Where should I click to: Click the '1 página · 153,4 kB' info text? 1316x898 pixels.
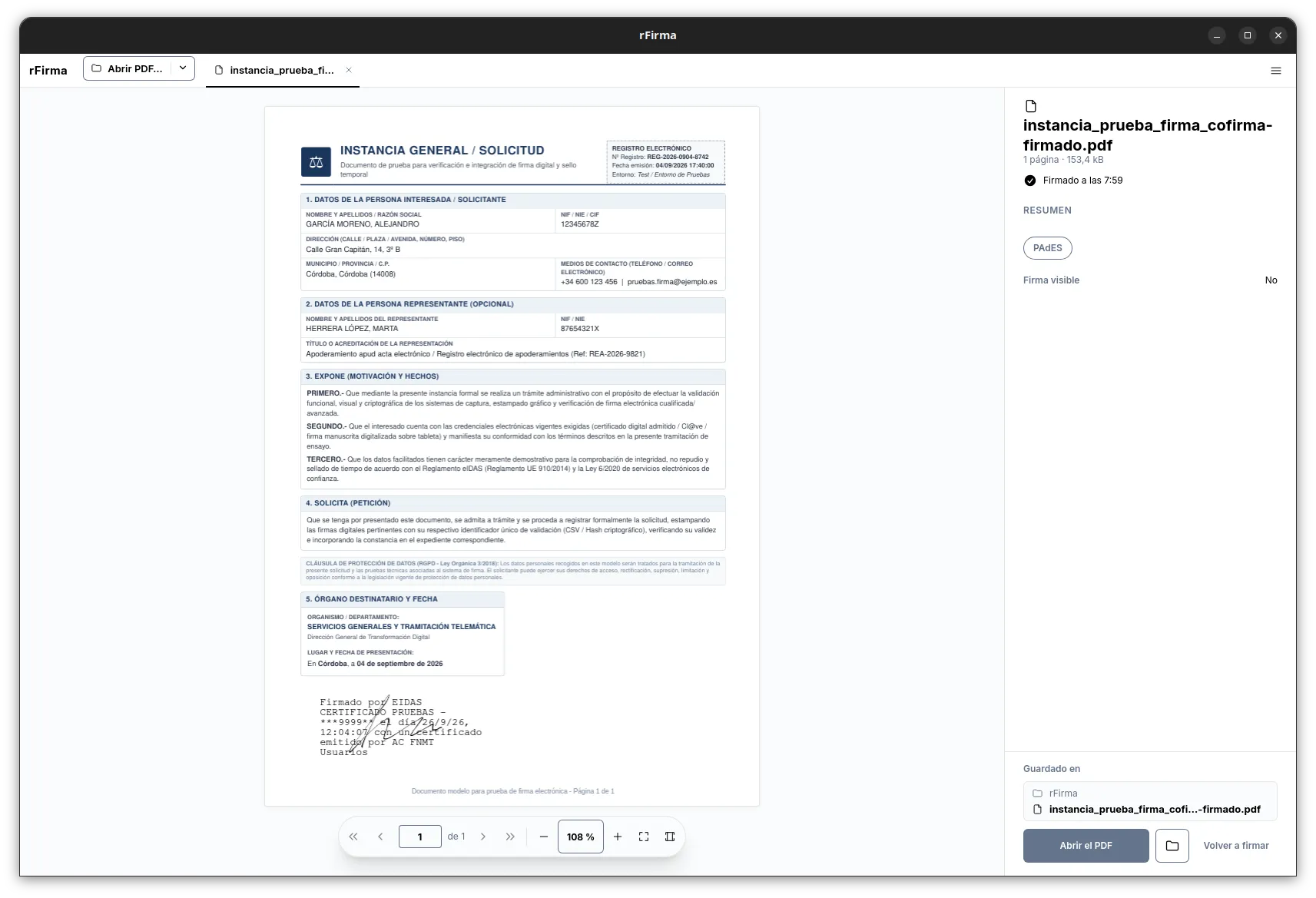pyautogui.click(x=1063, y=160)
